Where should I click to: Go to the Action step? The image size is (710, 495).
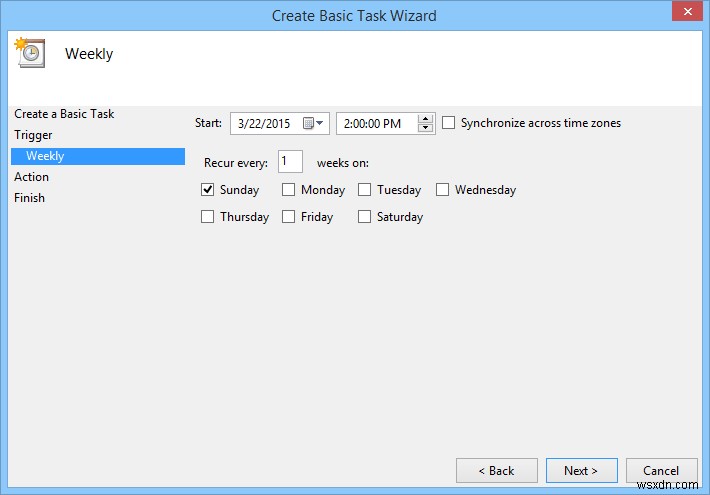click(x=31, y=177)
